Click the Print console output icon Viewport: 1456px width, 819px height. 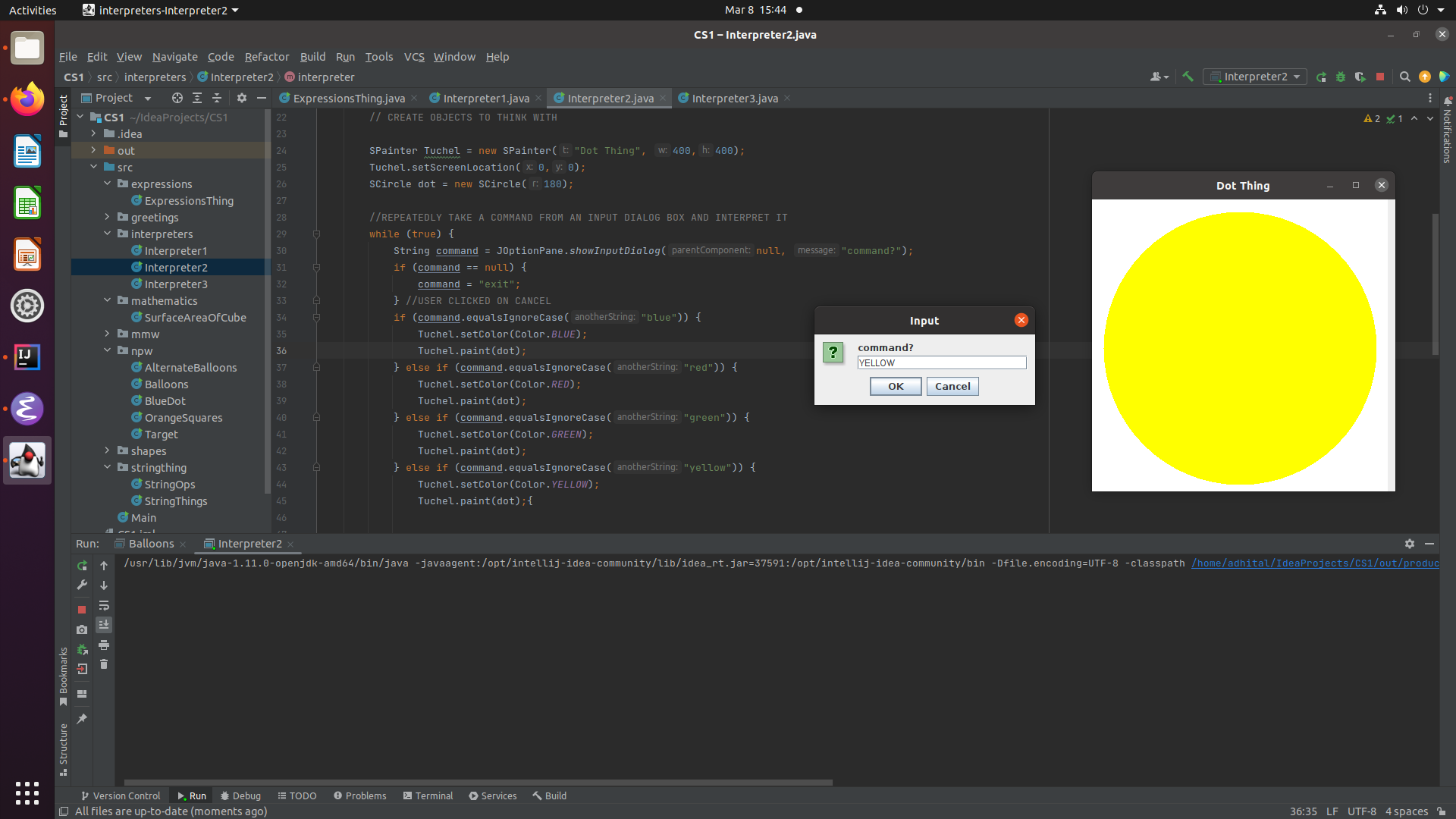coord(104,645)
